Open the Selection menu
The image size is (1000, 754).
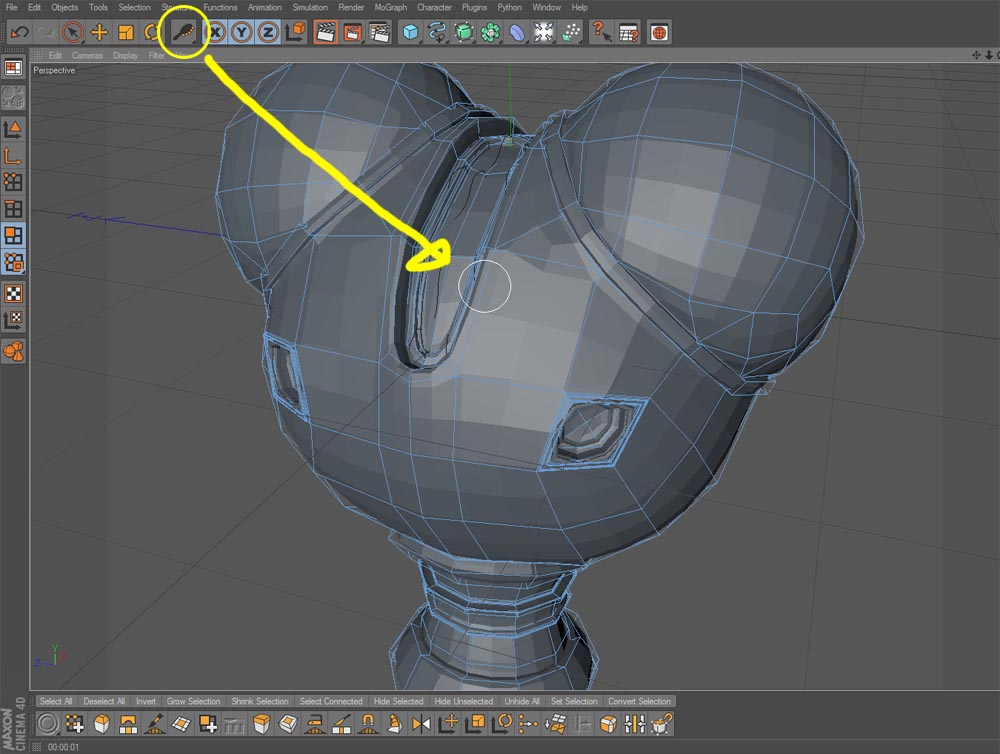point(134,7)
